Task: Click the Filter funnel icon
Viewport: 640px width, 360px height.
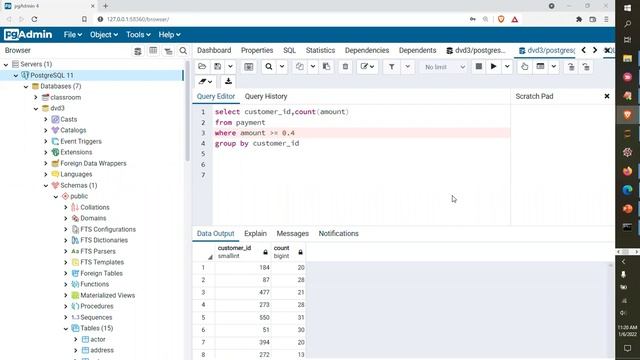Action: click(391, 67)
